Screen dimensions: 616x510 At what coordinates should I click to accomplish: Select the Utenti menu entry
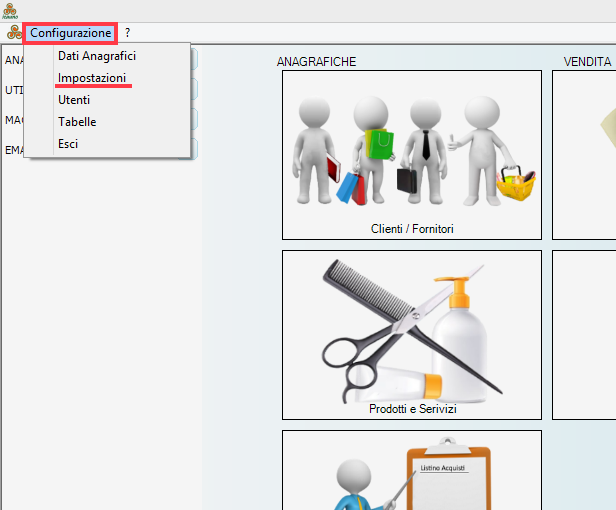click(x=74, y=100)
